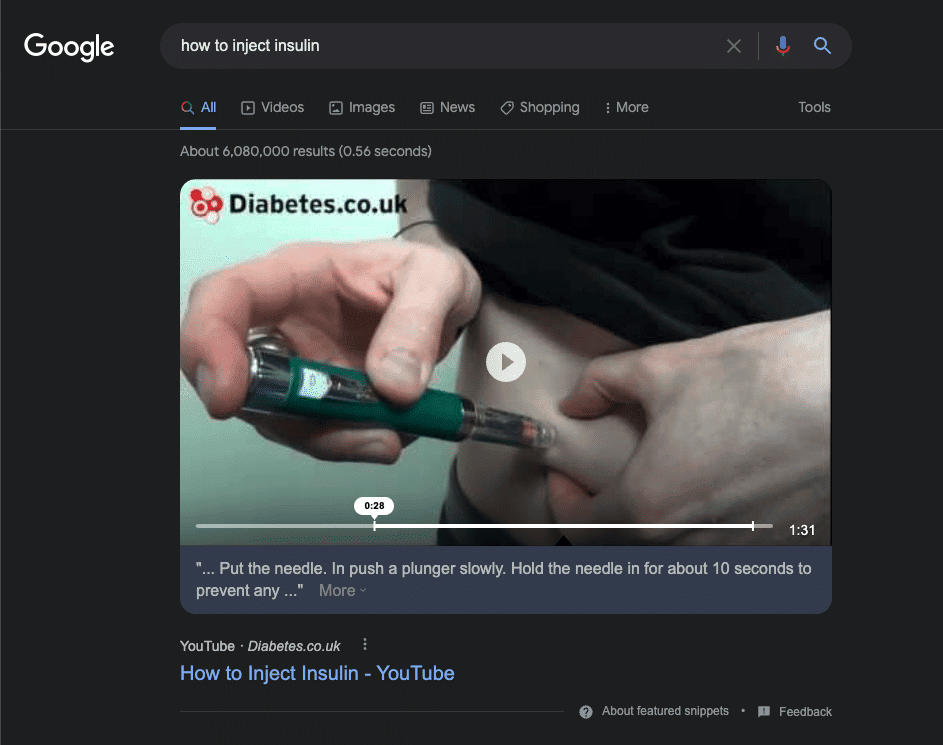The width and height of the screenshot is (943, 745).
Task: Play the insulin injection video
Action: point(506,362)
